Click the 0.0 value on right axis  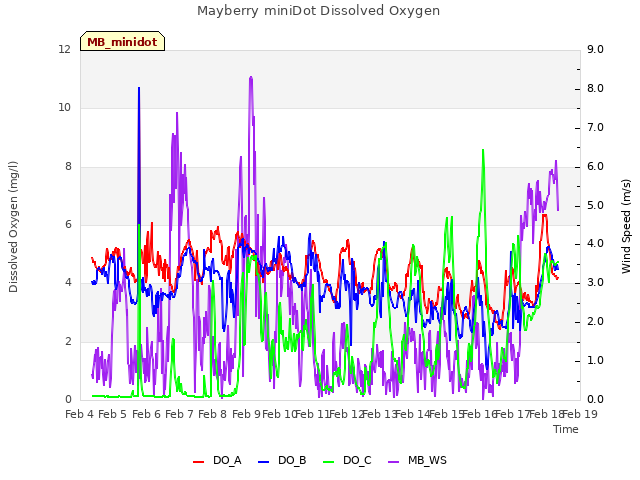[595, 400]
